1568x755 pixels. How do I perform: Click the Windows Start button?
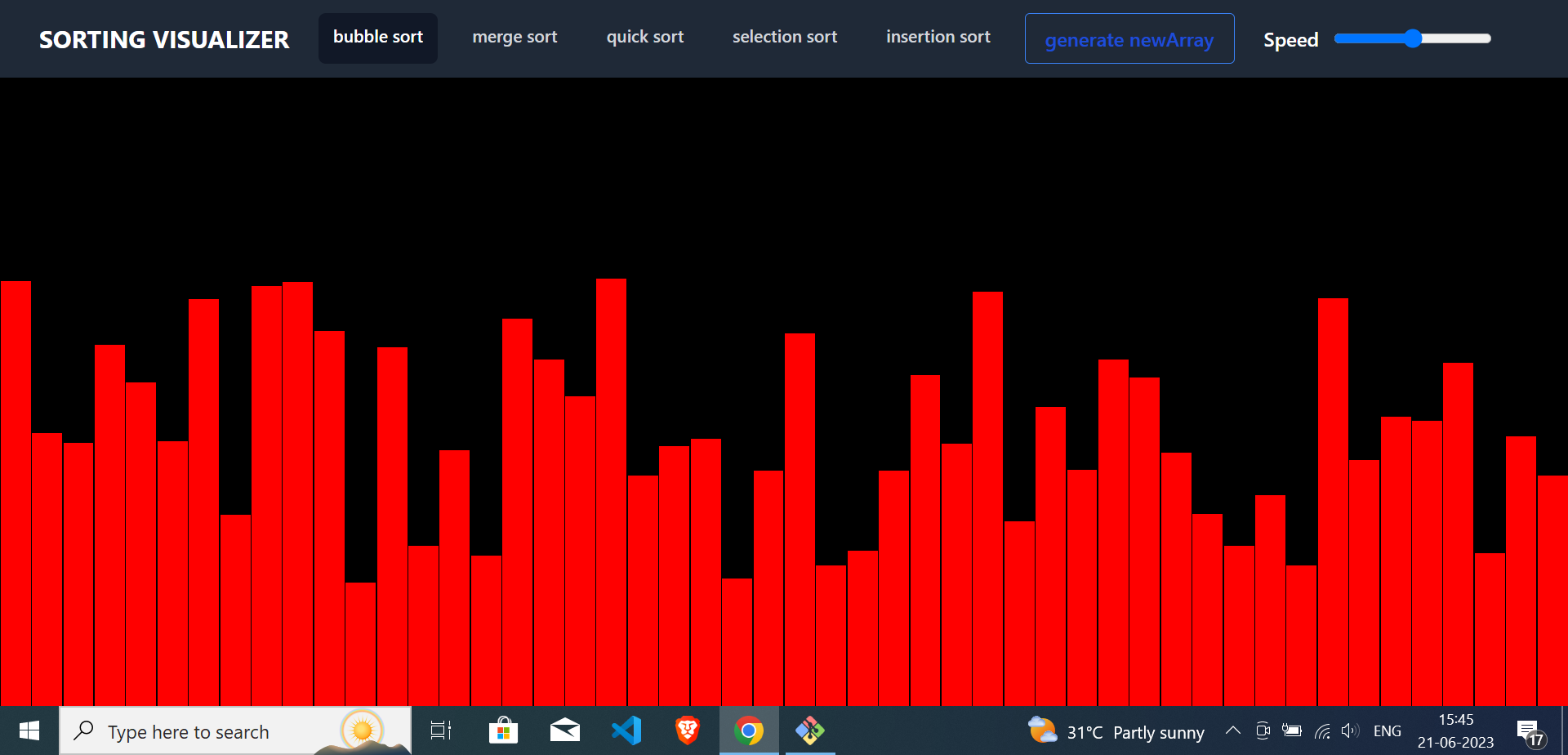pos(29,730)
